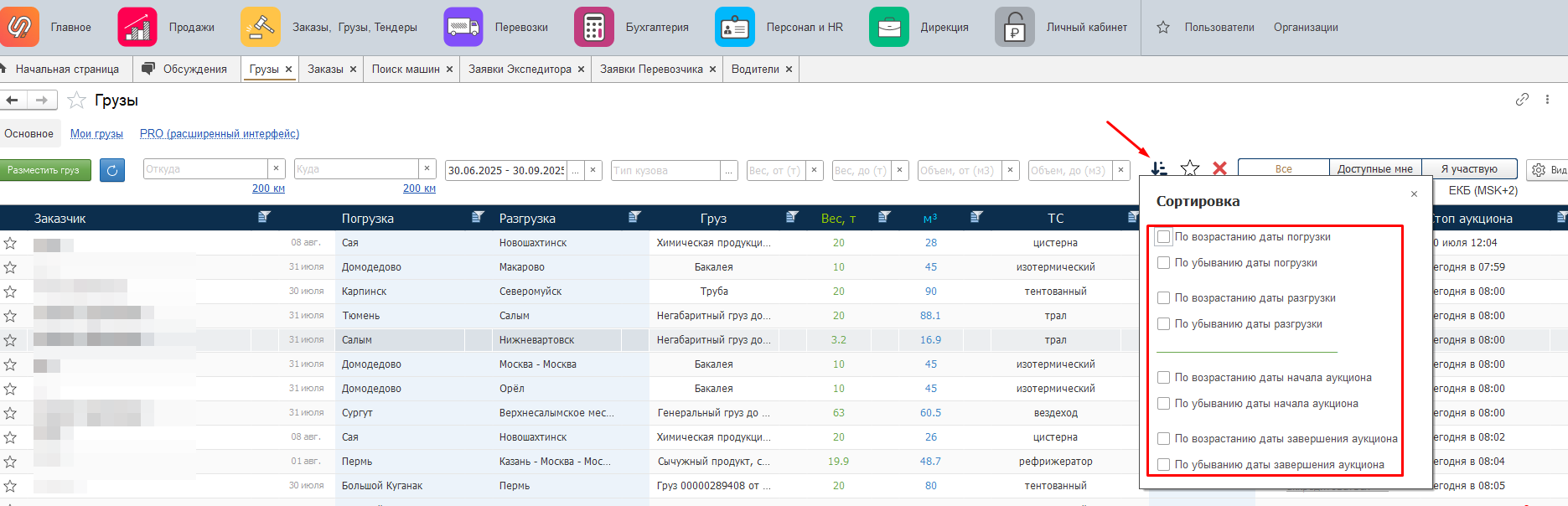Open Погрузка column filter
Image resolution: width=1568 pixels, height=506 pixels.
(x=478, y=218)
